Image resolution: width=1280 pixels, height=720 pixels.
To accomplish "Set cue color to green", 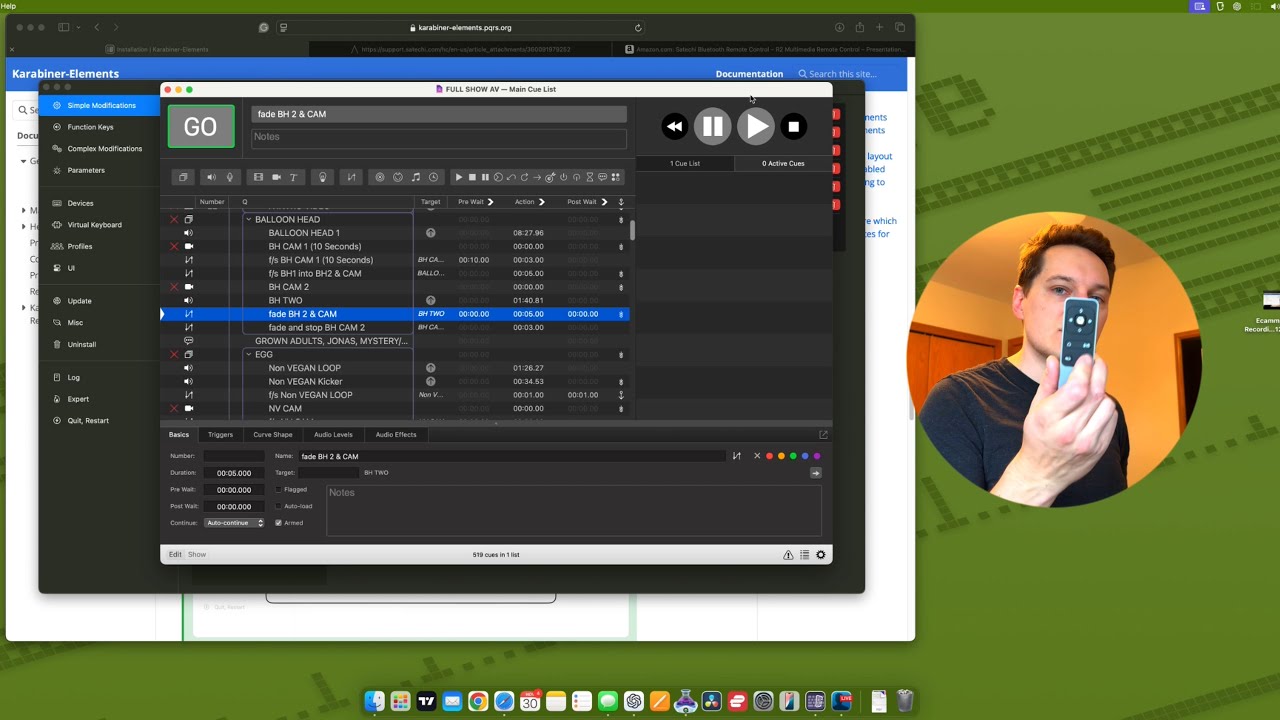I will [793, 456].
